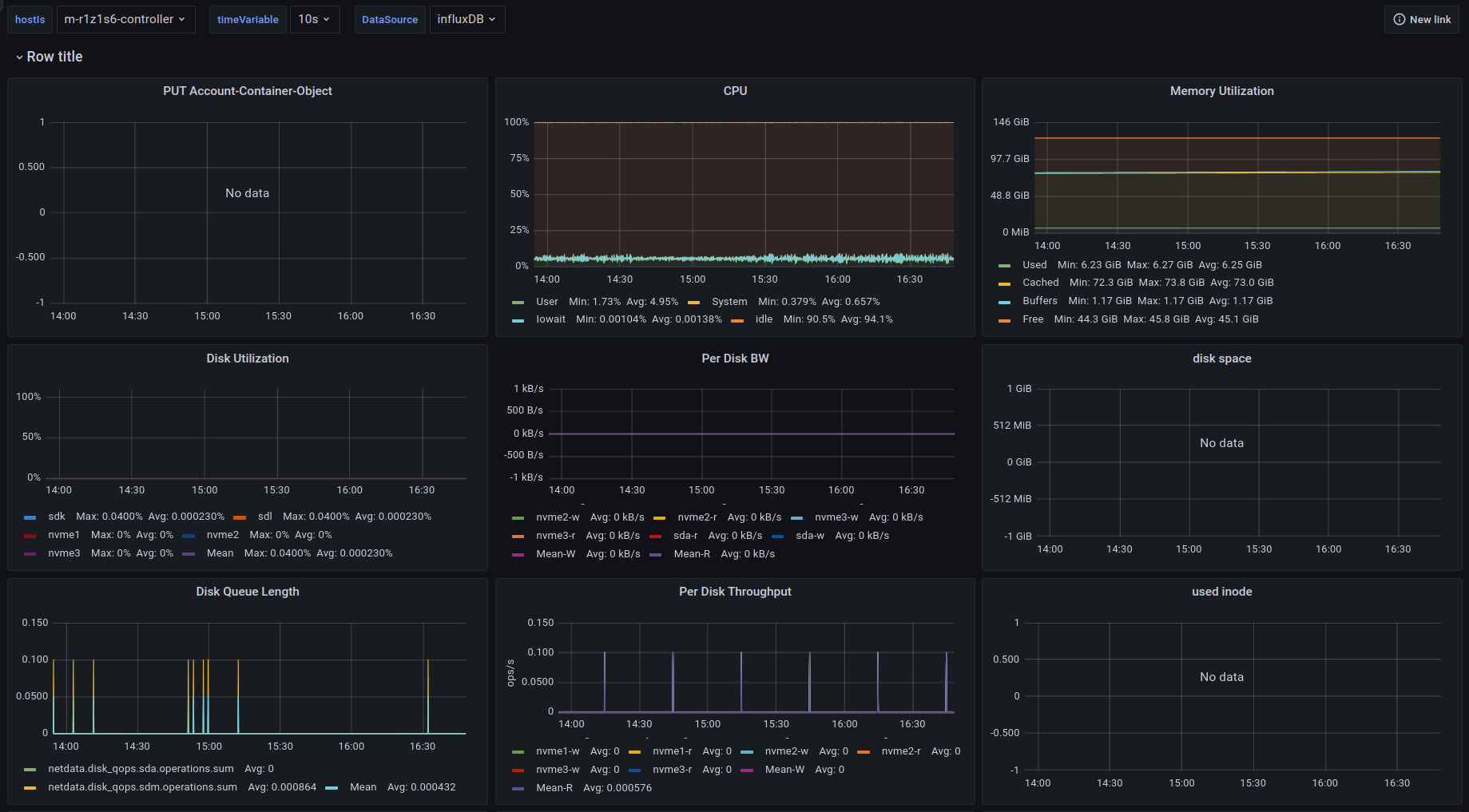This screenshot has height=812, width=1469.
Task: Open the CPU panel title menu
Action: pos(735,91)
